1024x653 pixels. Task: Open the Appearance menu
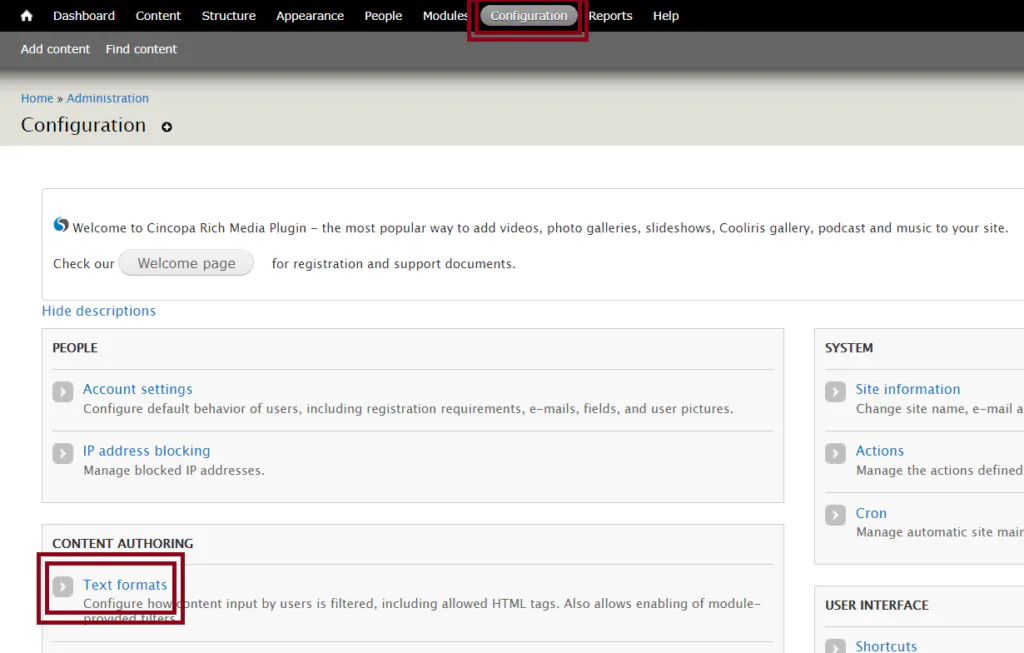click(x=310, y=16)
